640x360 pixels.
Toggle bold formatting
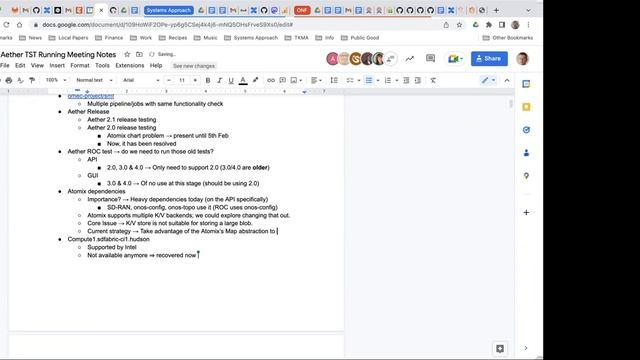(208, 80)
